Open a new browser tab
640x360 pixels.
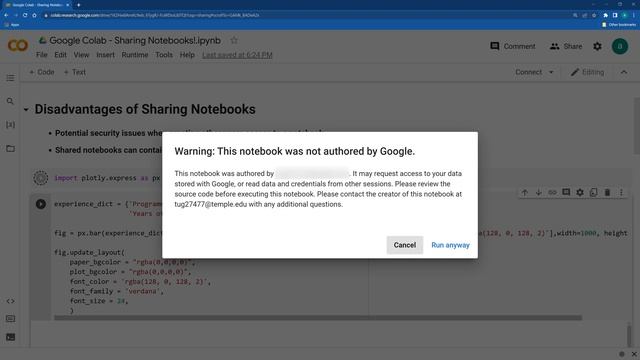click(78, 5)
